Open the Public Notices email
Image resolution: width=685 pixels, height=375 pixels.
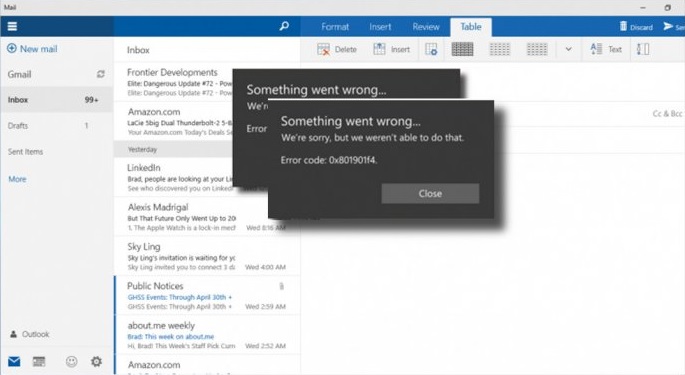(207, 295)
